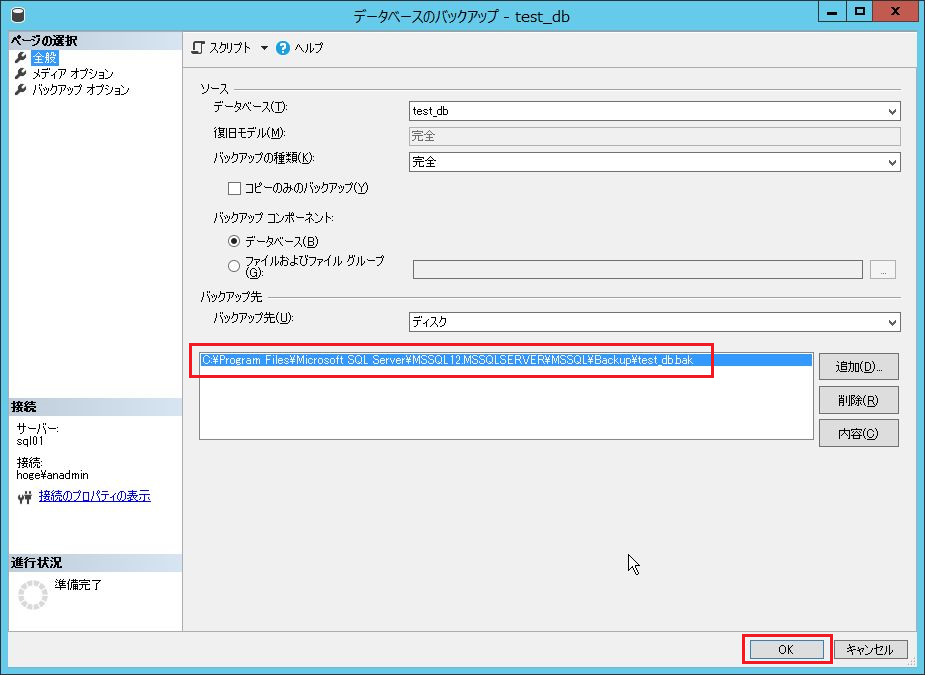The width and height of the screenshot is (925, 675).
Task: Open 接続のプロパティの表示 link
Action: coord(94,496)
